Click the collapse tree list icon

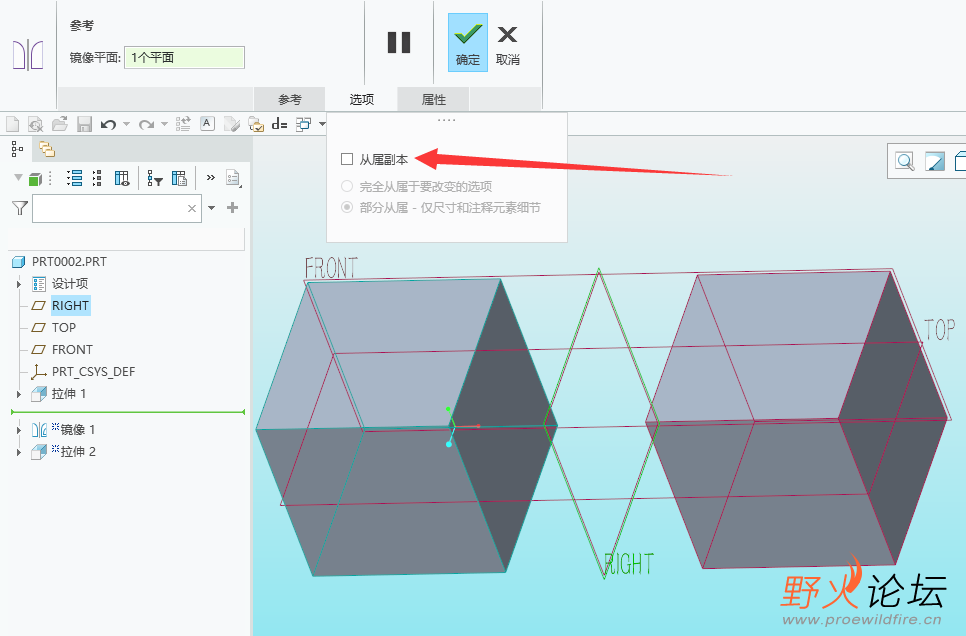pyautogui.click(x=97, y=178)
